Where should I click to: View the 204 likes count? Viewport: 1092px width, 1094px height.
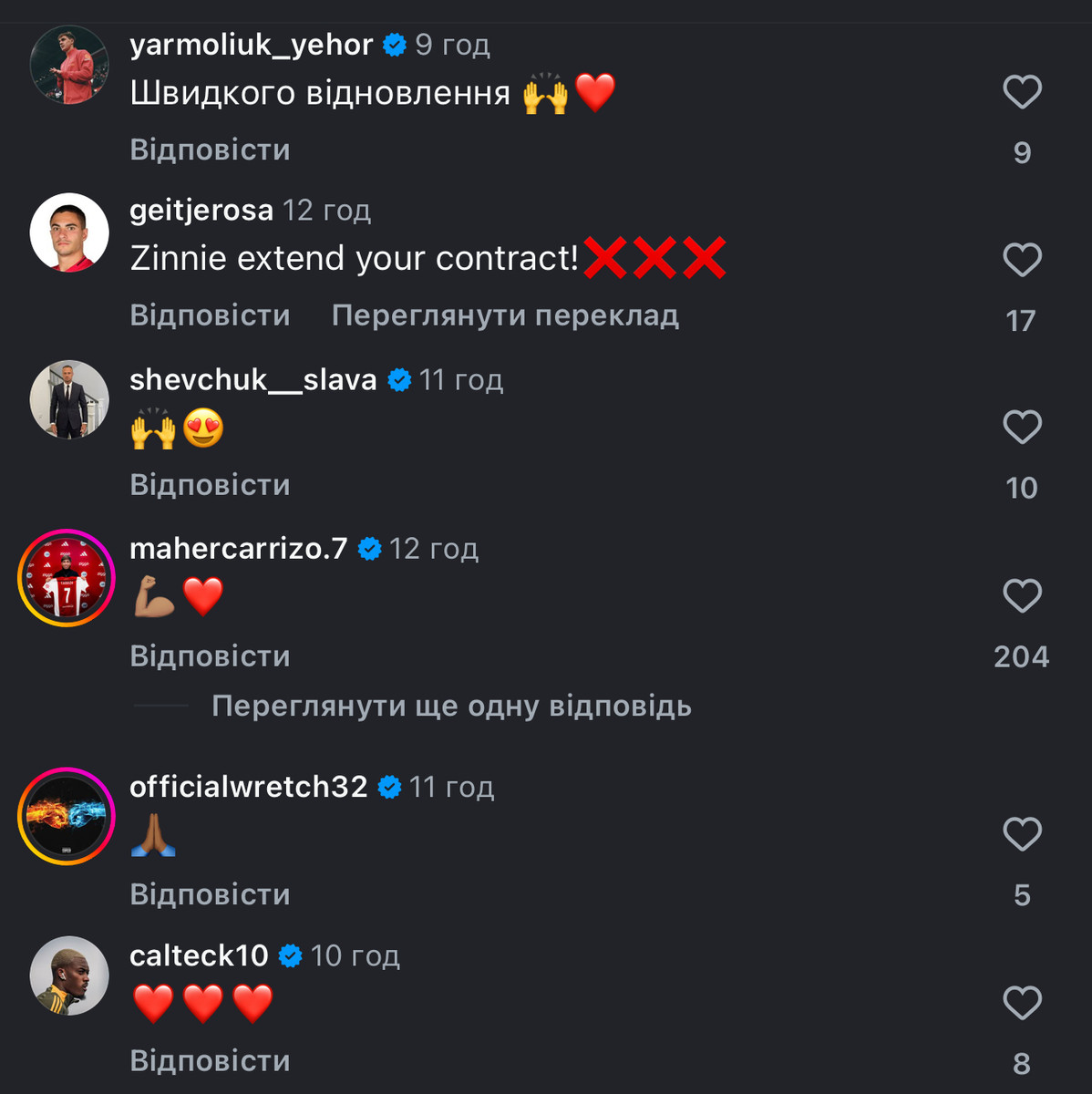1021,656
